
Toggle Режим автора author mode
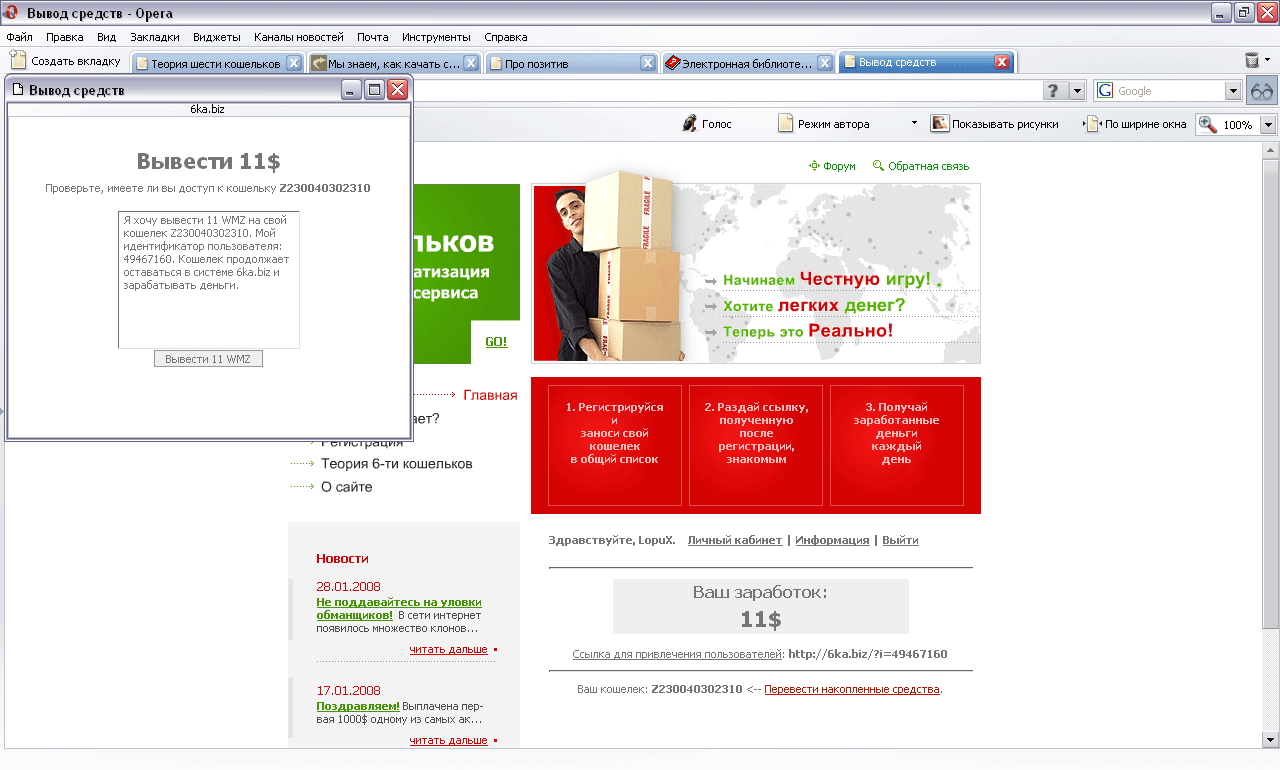point(786,124)
